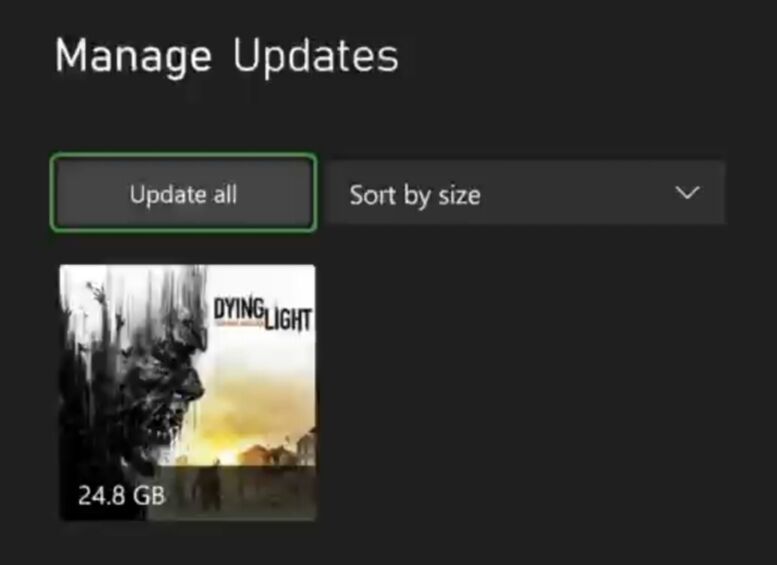Click the "Sort by size" text label
The height and width of the screenshot is (565, 777).
415,195
